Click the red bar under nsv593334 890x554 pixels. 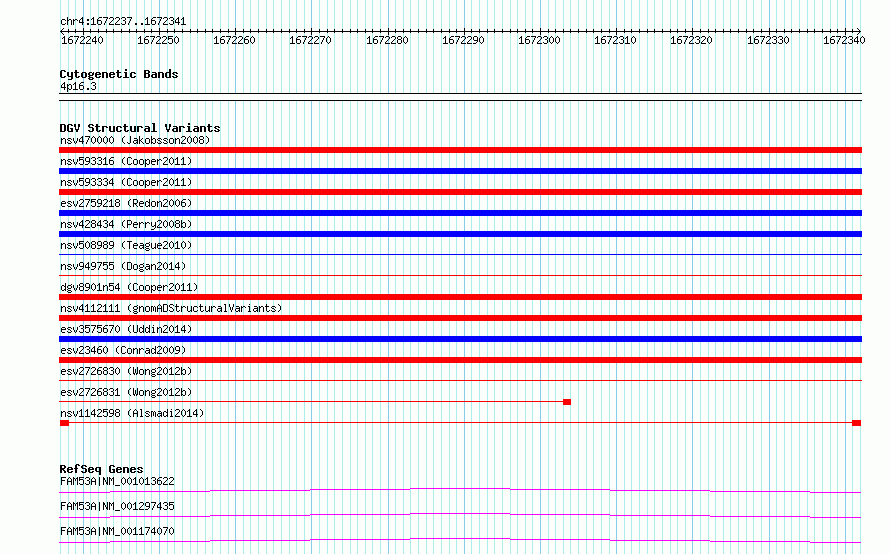[x=460, y=192]
